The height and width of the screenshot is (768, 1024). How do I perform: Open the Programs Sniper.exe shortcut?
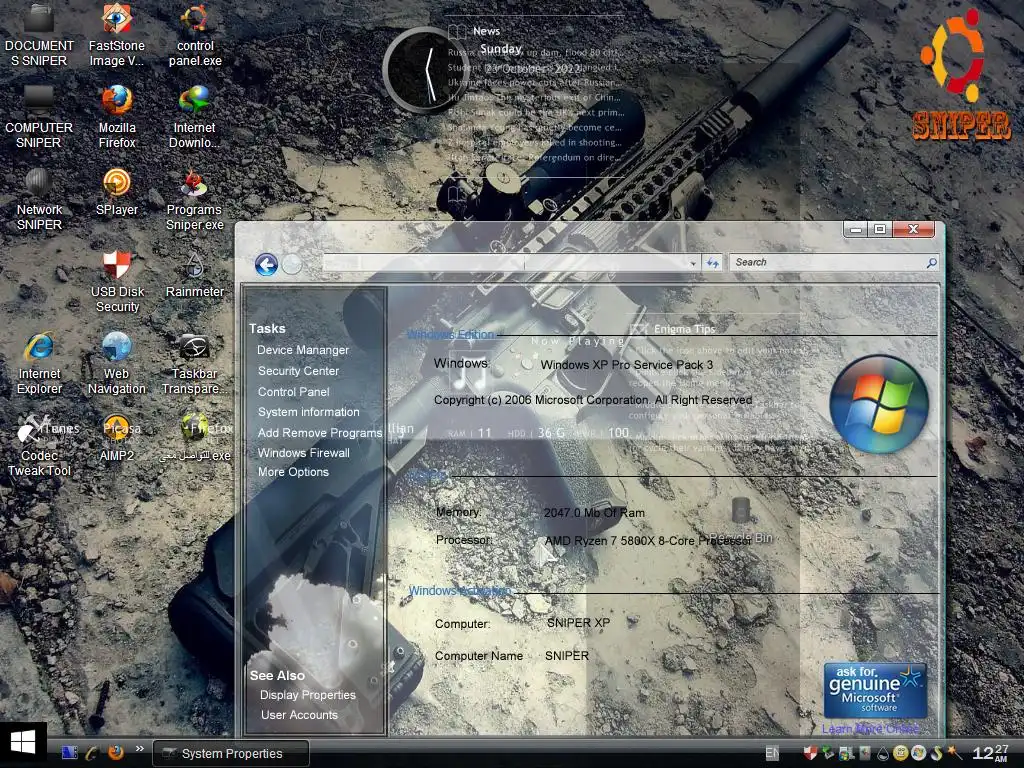pos(195,199)
